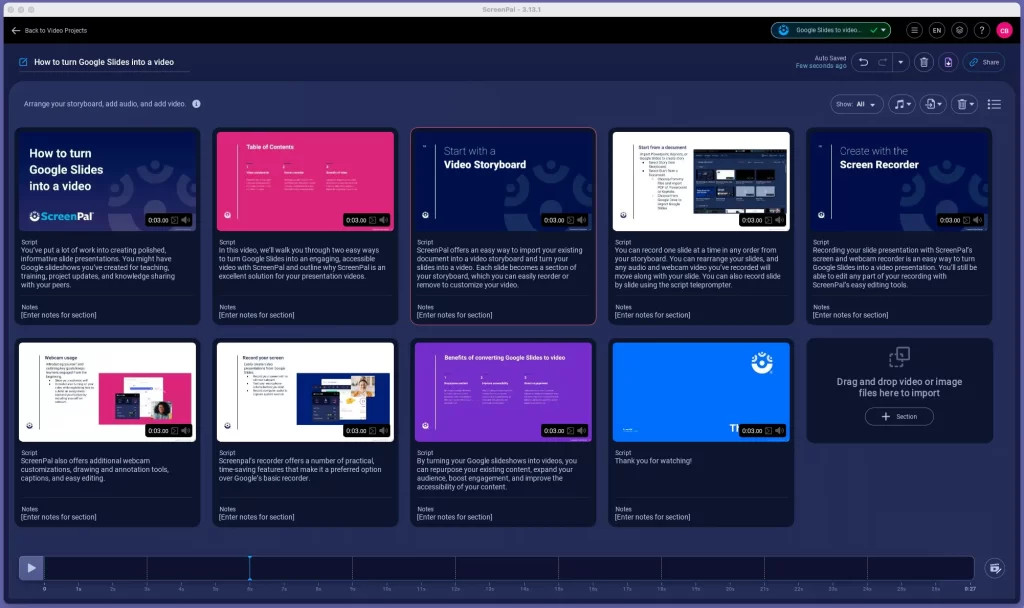The width and height of the screenshot is (1024, 608).
Task: Select the 'How to turn Google Slides' title slide thumbnail
Action: click(107, 181)
